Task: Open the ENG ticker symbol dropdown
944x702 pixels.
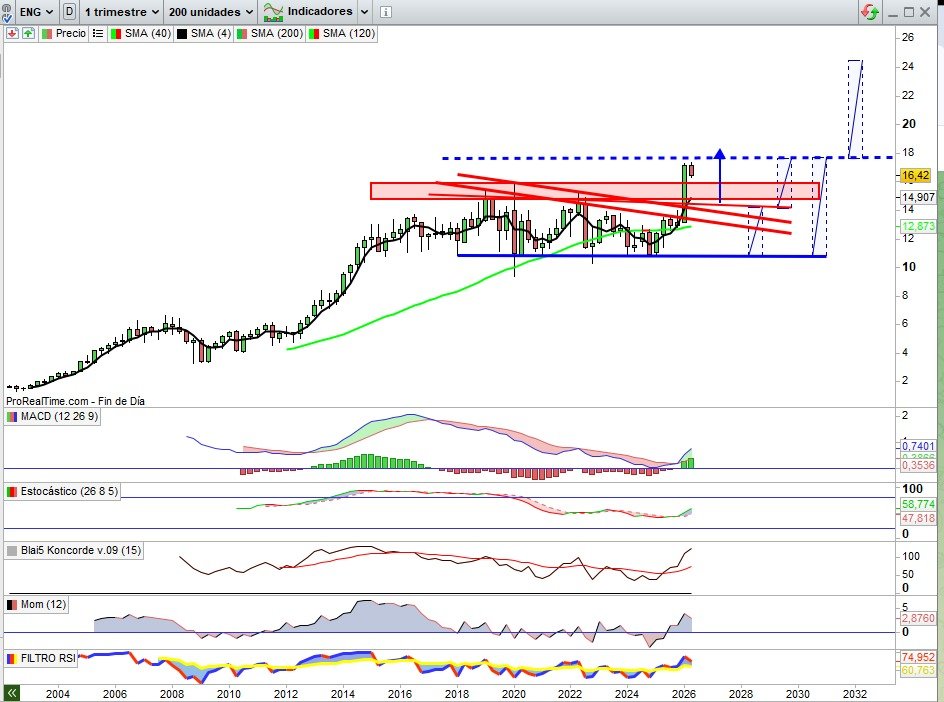Action: coord(36,11)
